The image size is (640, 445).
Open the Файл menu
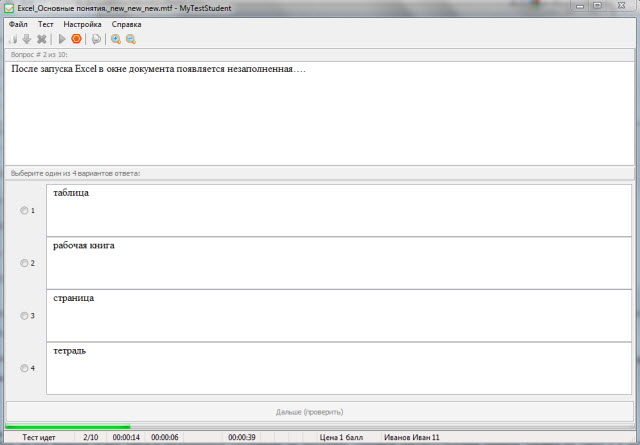pyautogui.click(x=17, y=23)
